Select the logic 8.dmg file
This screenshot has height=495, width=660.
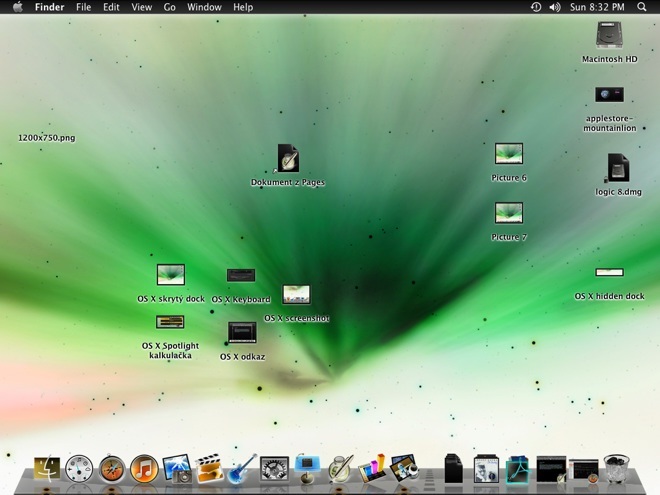coord(618,167)
